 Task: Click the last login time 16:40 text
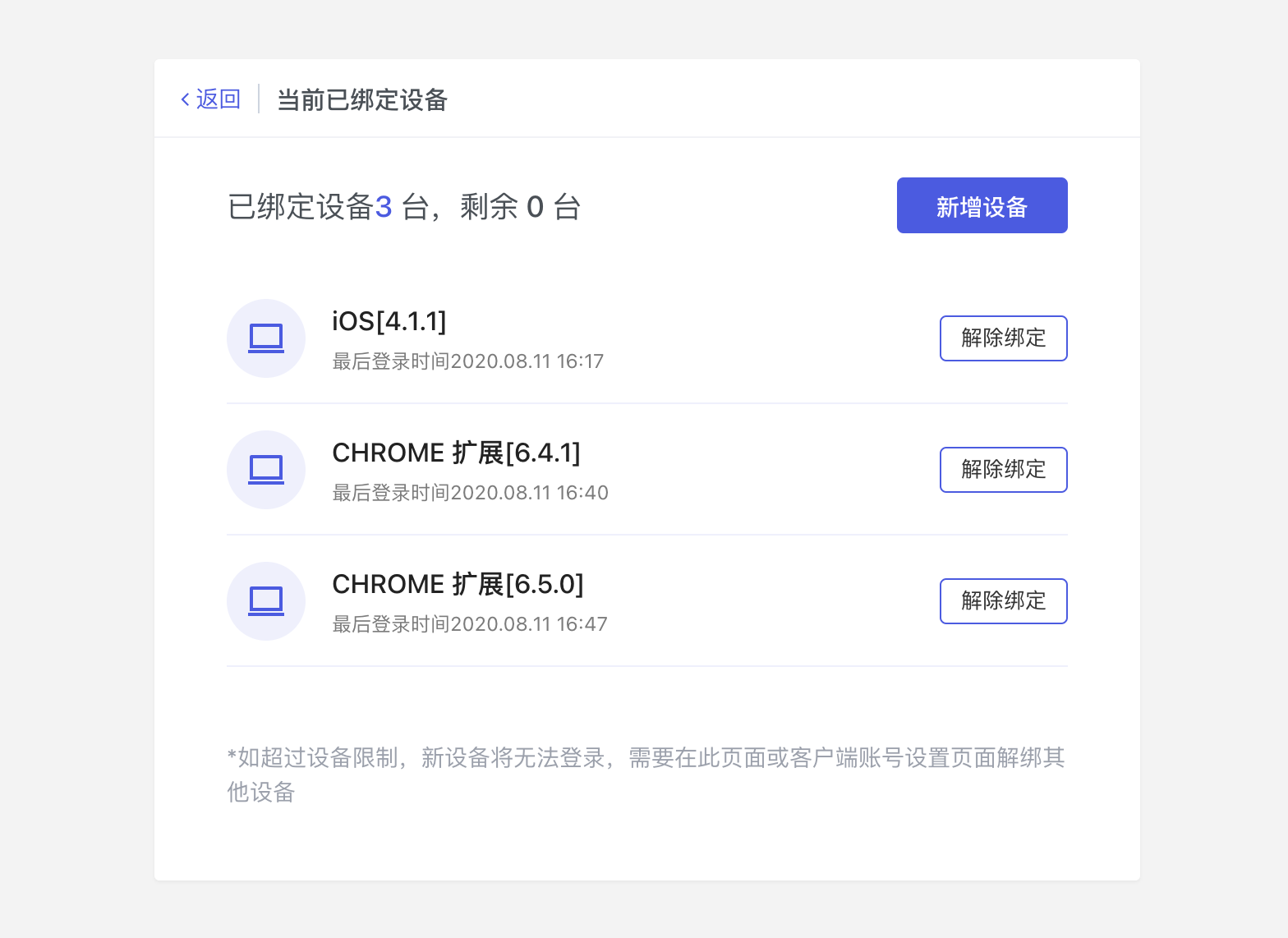click(470, 493)
